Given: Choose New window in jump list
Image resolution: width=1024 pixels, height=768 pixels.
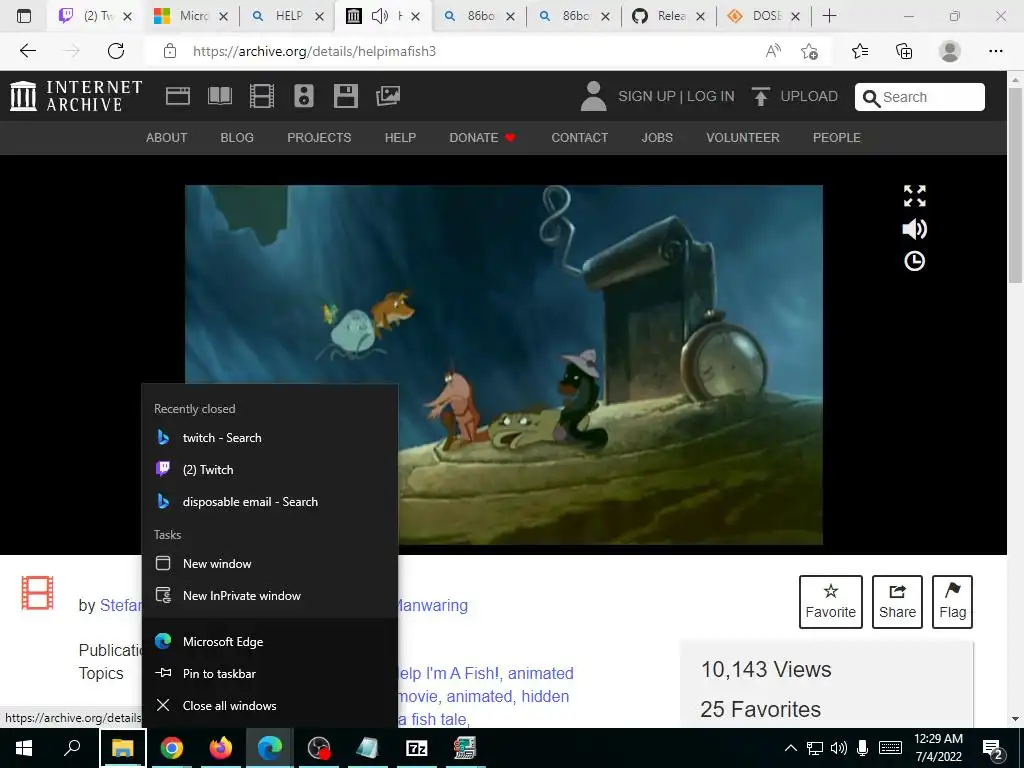Looking at the screenshot, I should (270, 564).
